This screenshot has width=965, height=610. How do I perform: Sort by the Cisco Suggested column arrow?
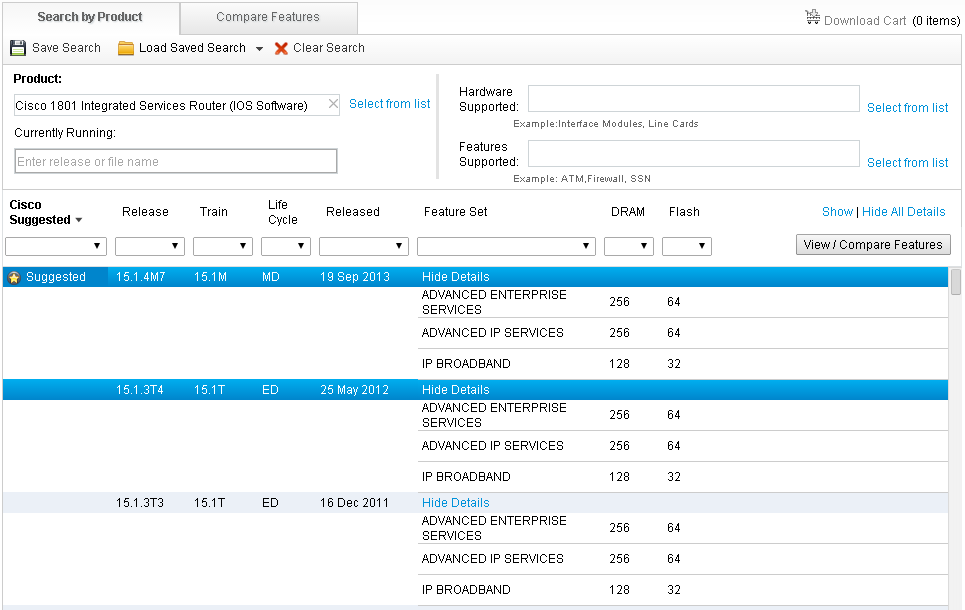tap(79, 220)
